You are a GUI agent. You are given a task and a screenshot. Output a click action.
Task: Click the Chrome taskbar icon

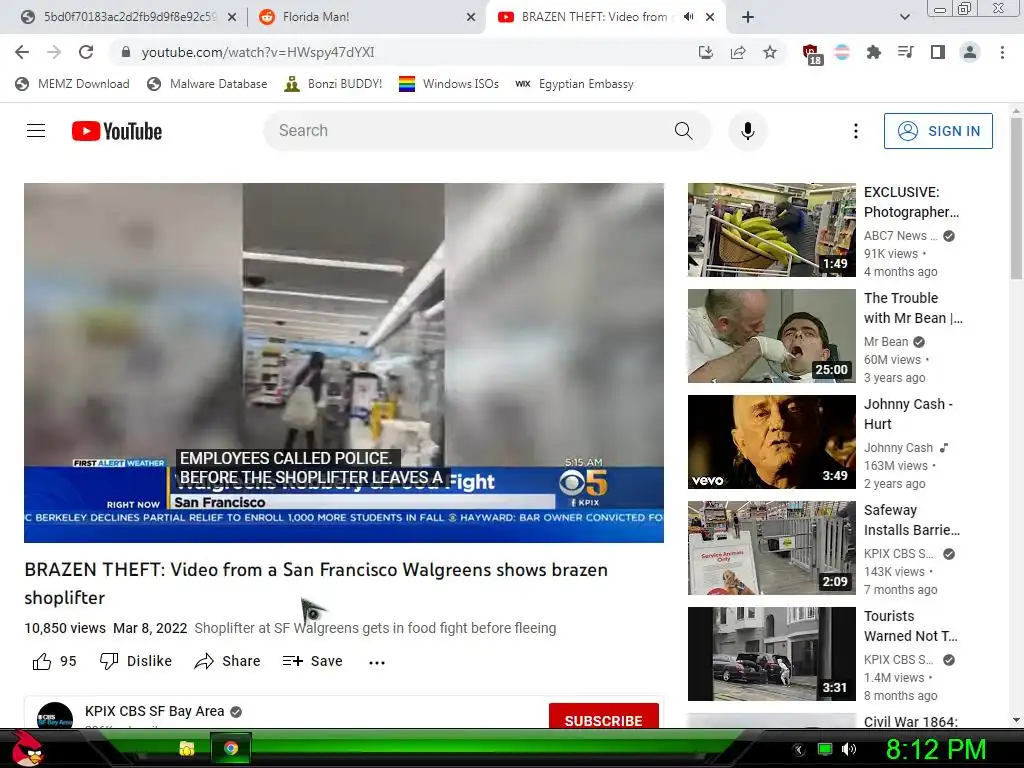pos(231,748)
